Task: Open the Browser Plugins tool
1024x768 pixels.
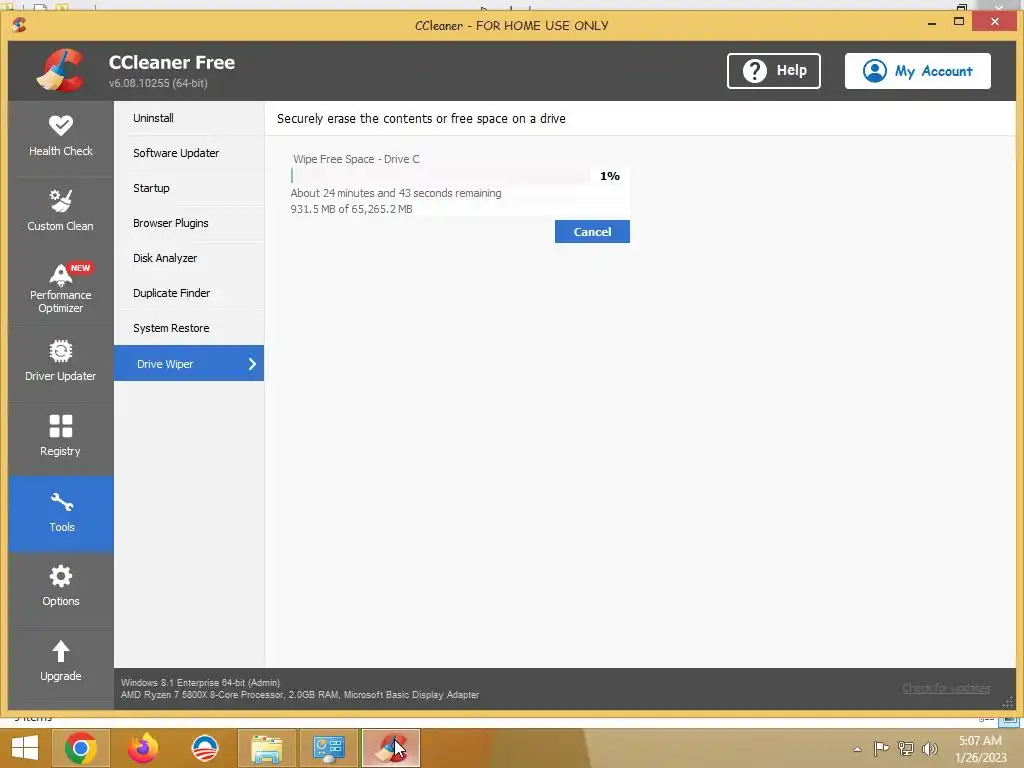Action: point(189,223)
